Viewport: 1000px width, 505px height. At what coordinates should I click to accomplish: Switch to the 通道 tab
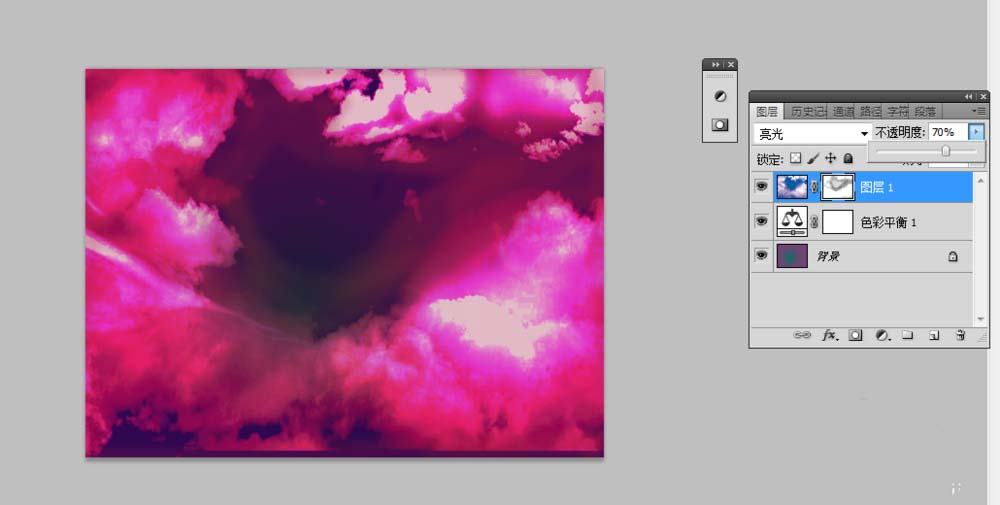pos(842,112)
